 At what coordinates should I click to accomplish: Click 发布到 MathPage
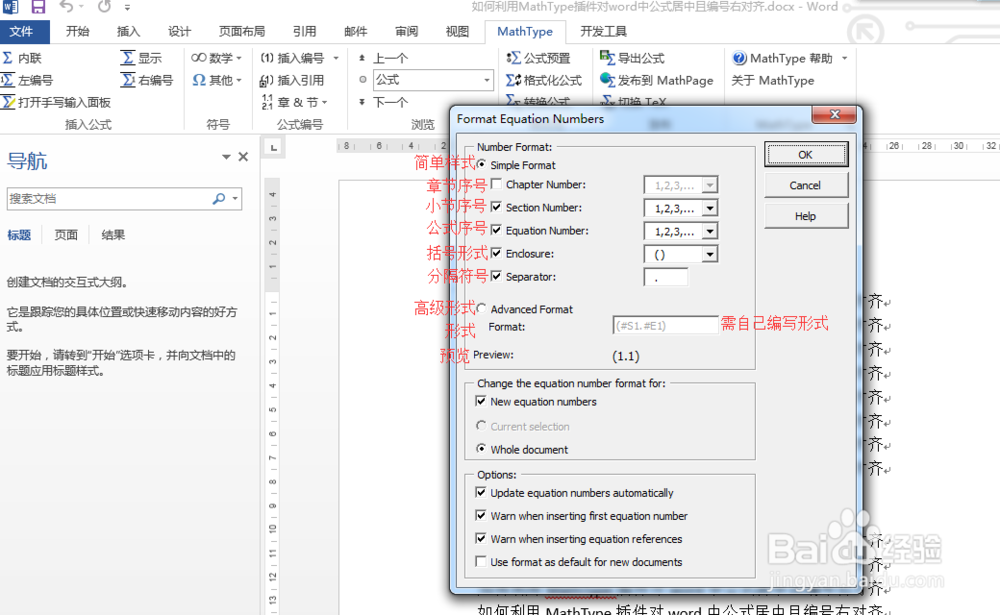(656, 80)
